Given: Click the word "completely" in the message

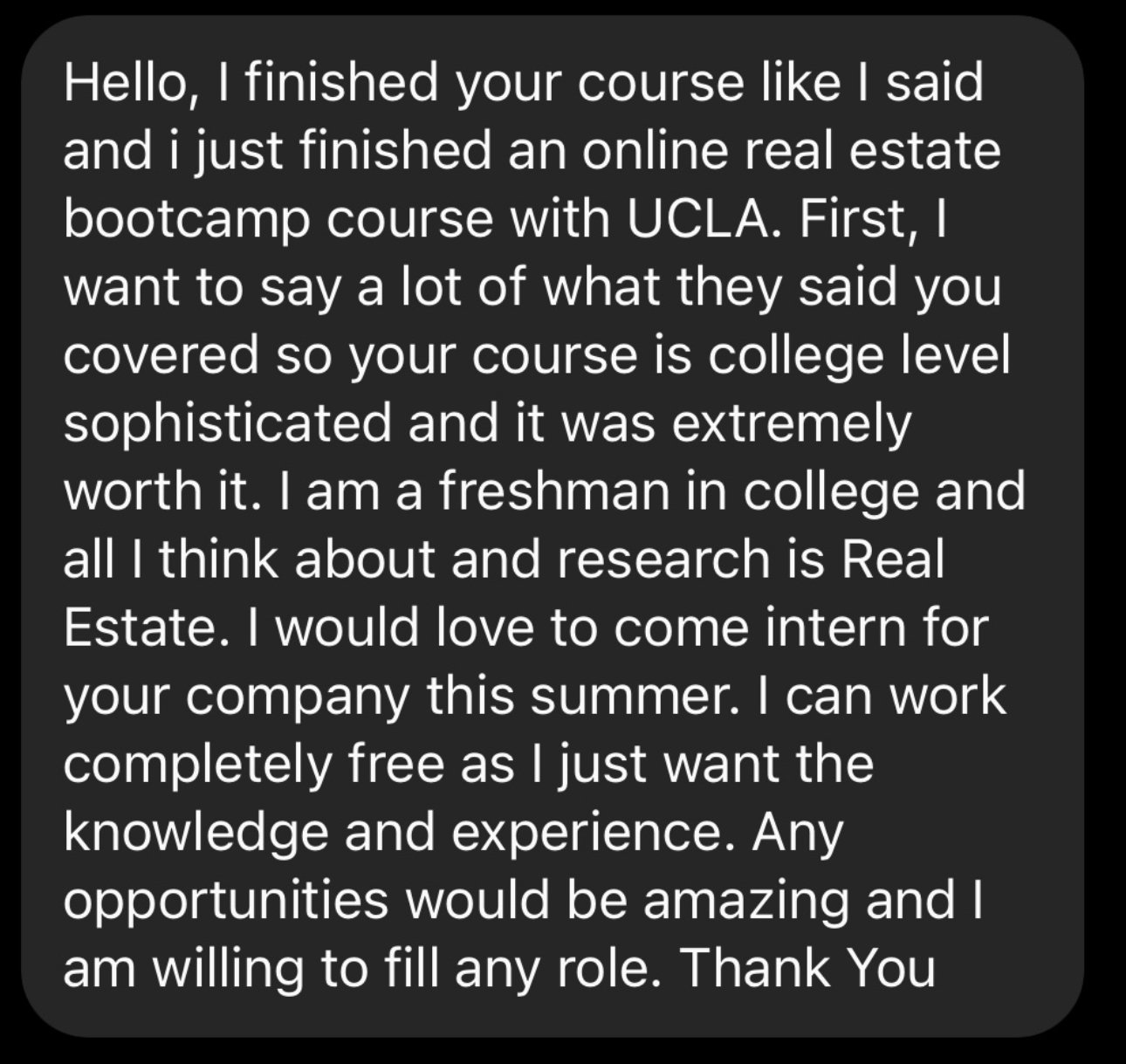Looking at the screenshot, I should [198, 765].
